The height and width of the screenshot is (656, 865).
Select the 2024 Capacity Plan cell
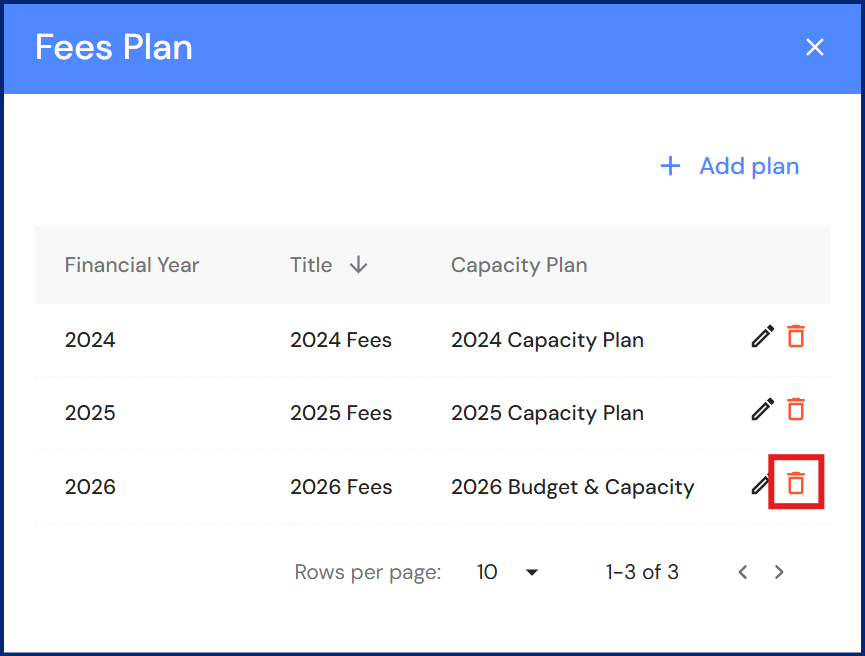547,340
